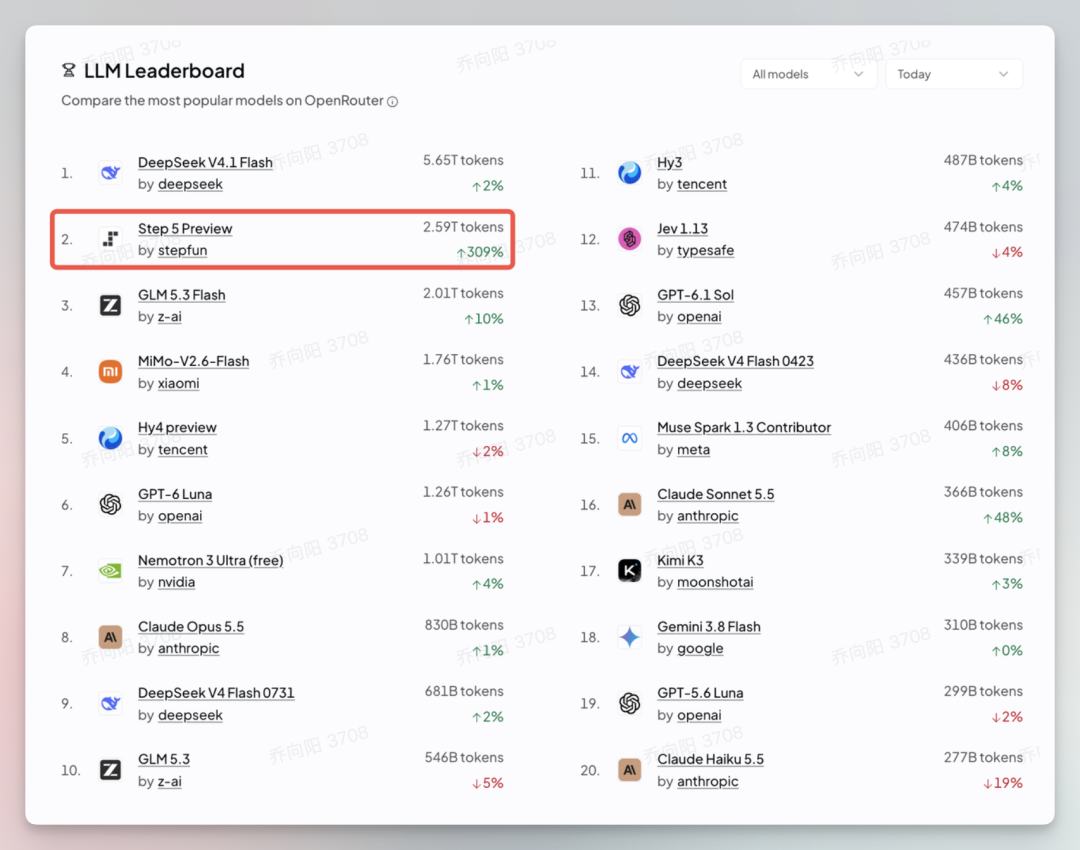Visit the google author link
The height and width of the screenshot is (850, 1080).
(x=700, y=648)
